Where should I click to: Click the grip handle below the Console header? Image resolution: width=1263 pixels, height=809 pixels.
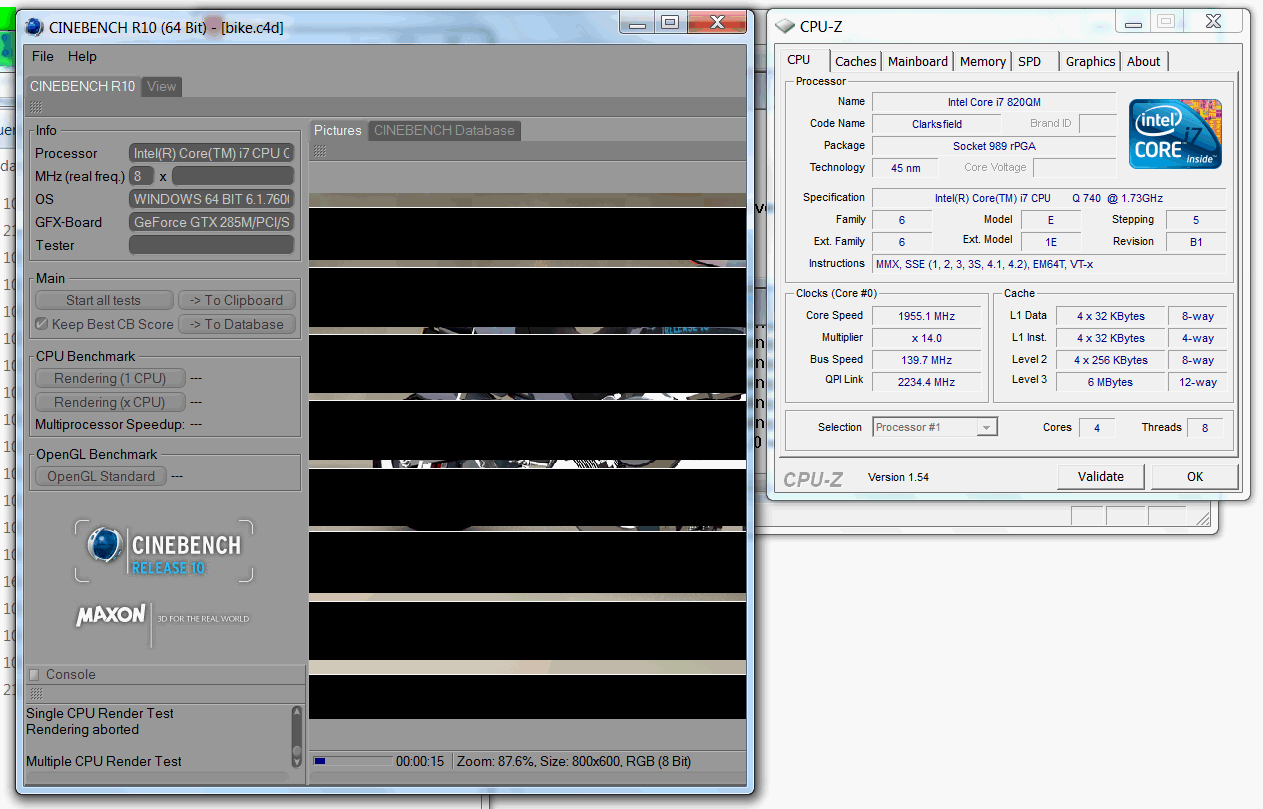[x=35, y=693]
